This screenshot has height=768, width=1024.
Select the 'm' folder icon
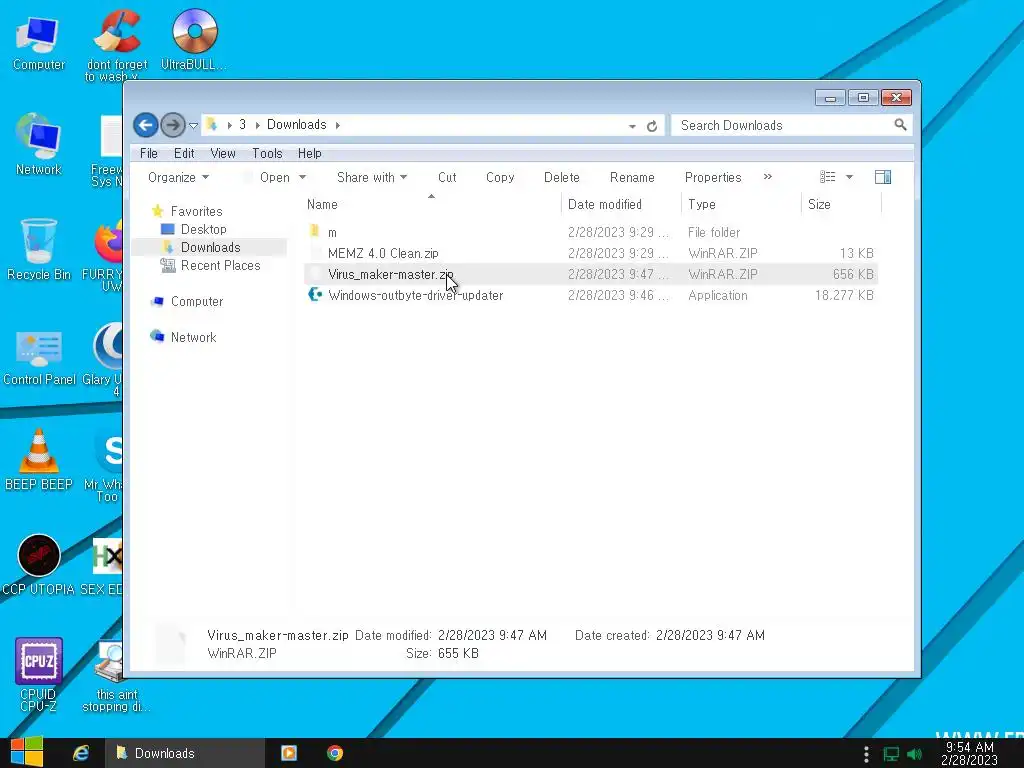[315, 231]
